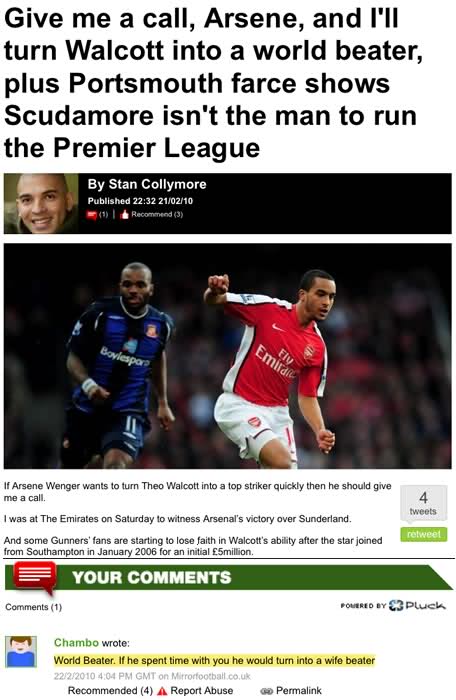The width and height of the screenshot is (456, 700).
Task: Click the green retweet button
Action: click(x=423, y=534)
